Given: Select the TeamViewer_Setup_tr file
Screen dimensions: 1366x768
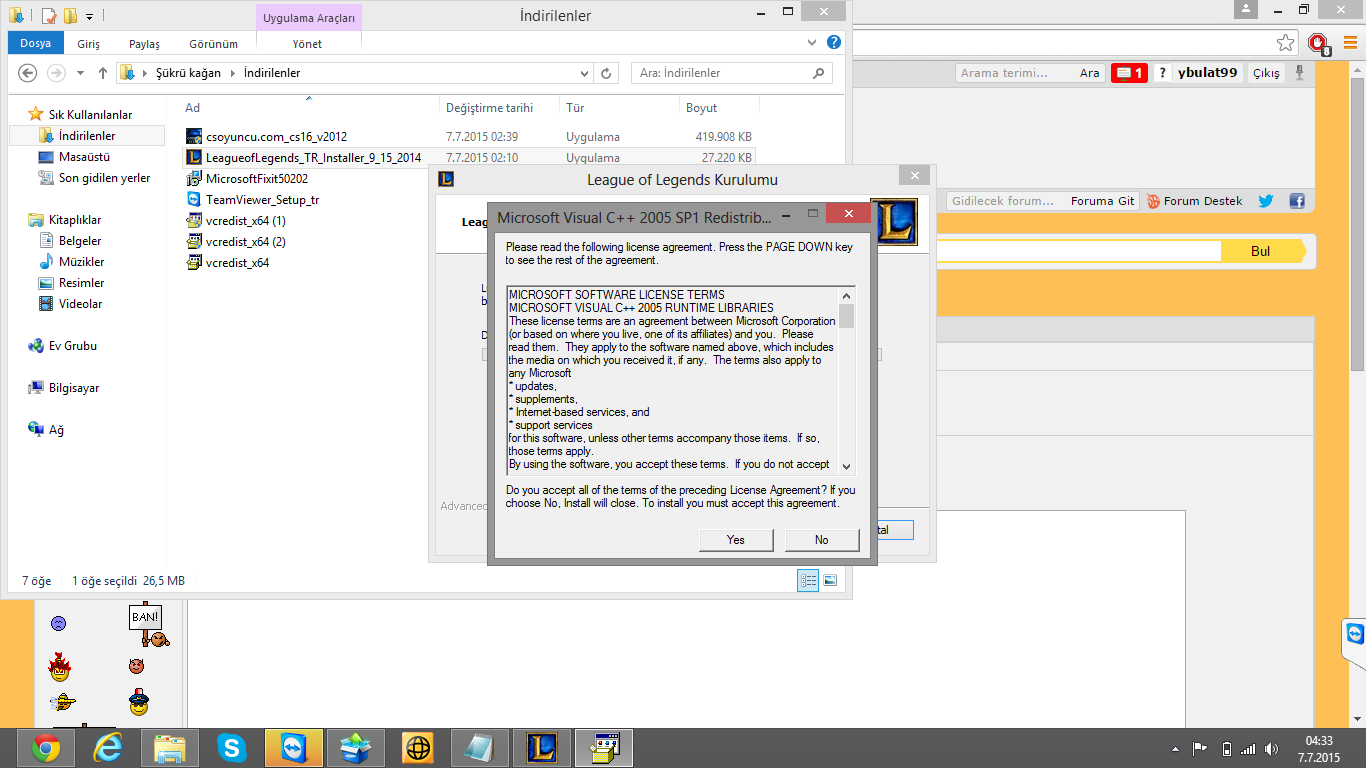Looking at the screenshot, I should 262,200.
